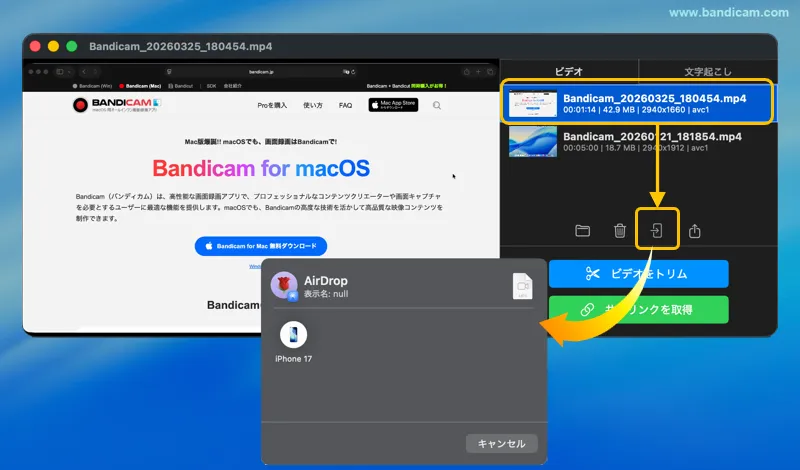Select the Bandicam_20260325_180454.mp4 video row
Screen dimensions: 800x470
638,104
